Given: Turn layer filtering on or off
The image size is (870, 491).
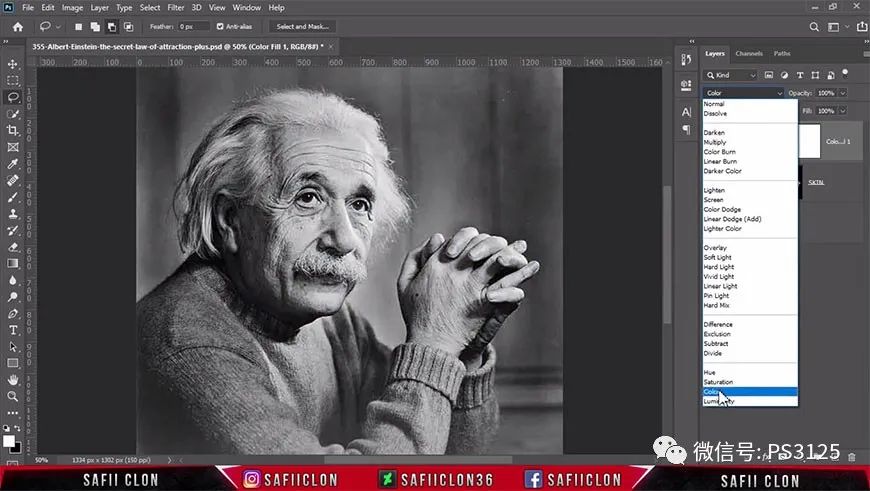Looking at the screenshot, I should pos(845,73).
